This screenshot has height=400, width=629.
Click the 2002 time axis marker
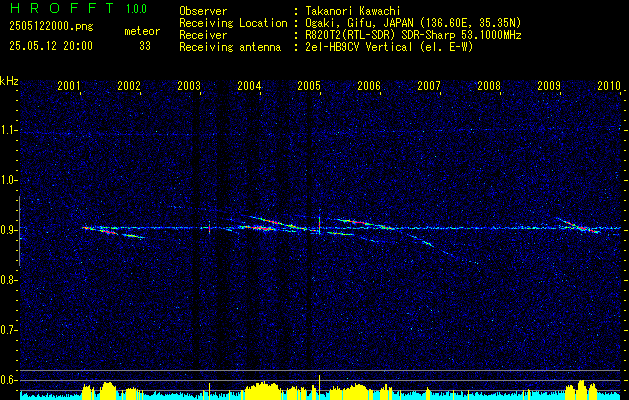pyautogui.click(x=129, y=85)
